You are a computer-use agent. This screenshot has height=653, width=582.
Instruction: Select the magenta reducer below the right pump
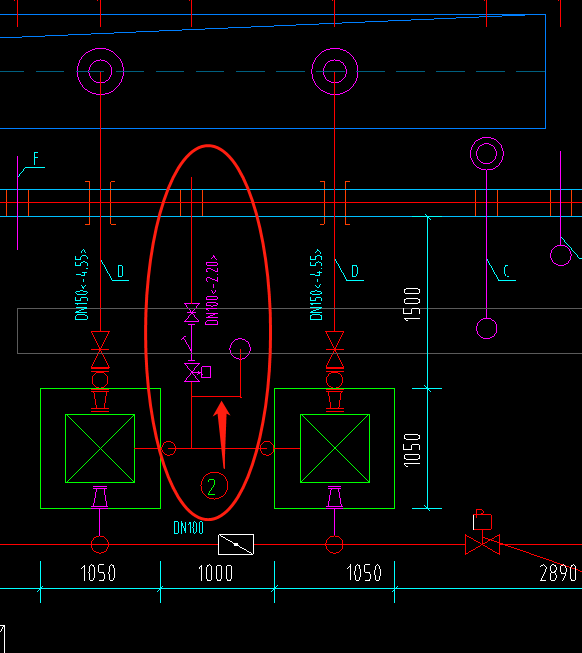(x=334, y=497)
